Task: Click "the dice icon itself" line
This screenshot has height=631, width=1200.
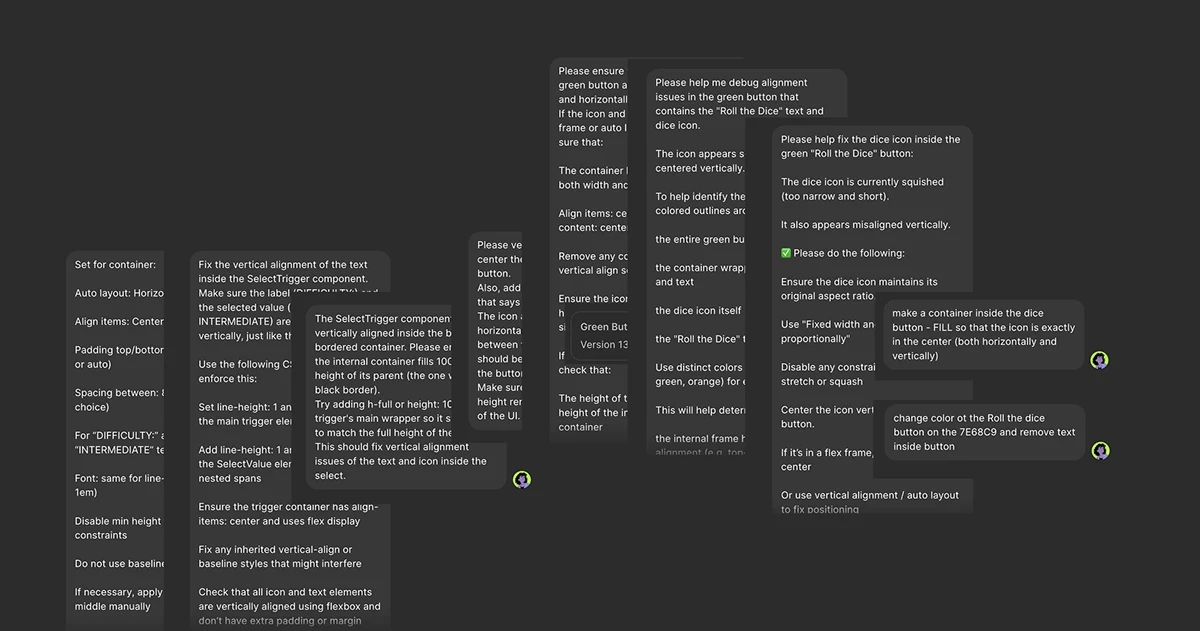Action: [x=698, y=311]
